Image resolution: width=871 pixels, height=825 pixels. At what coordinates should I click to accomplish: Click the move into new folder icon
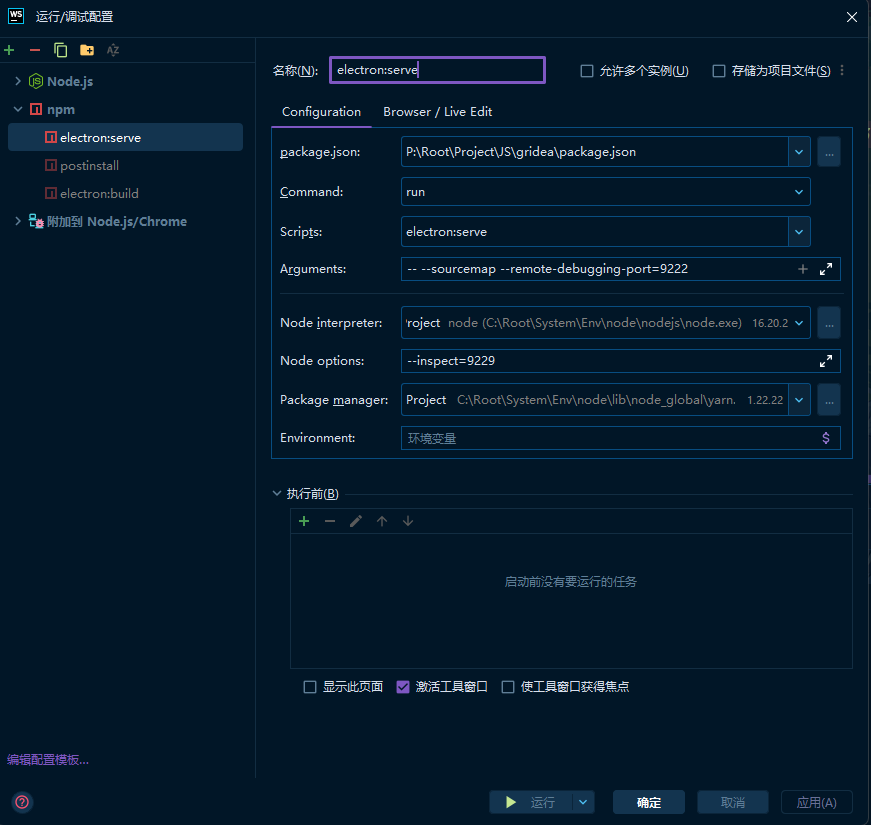87,50
